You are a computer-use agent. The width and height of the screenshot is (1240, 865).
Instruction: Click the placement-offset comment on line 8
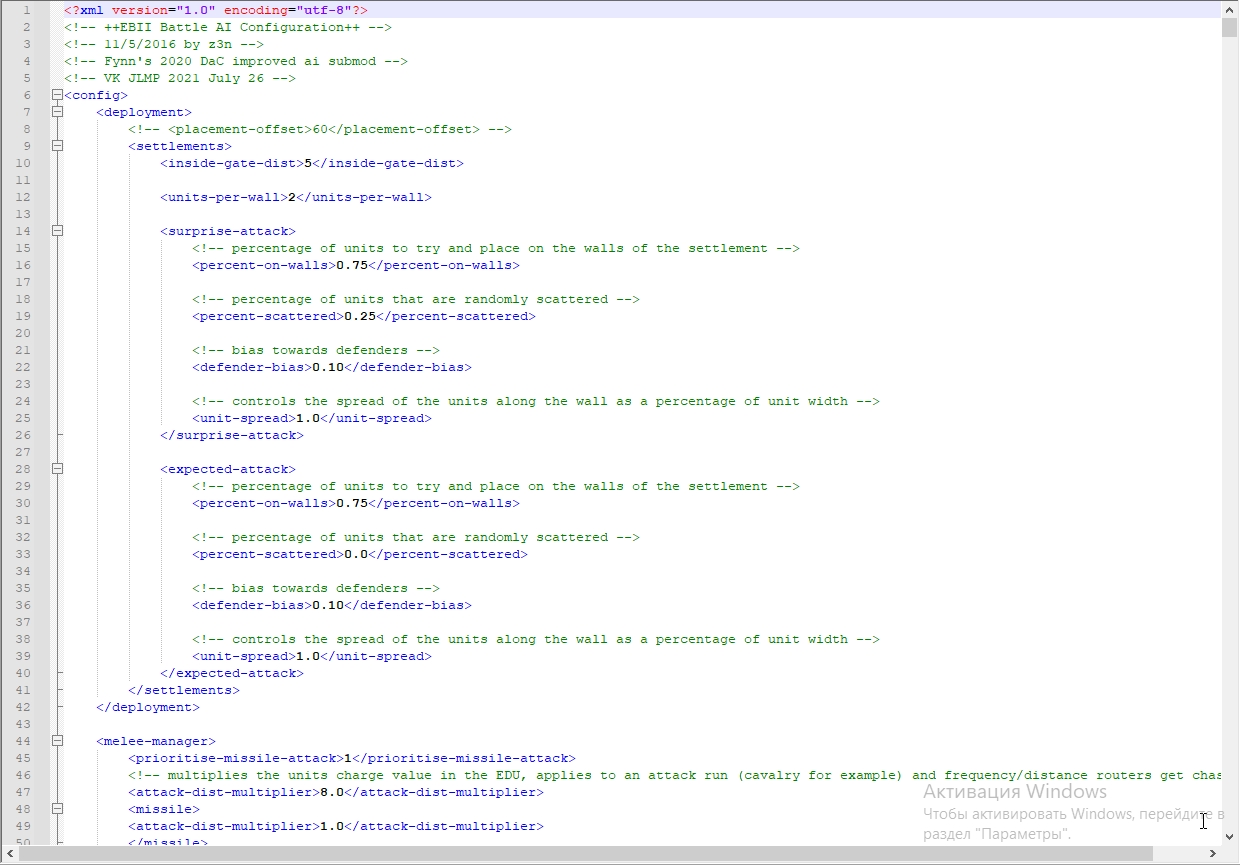tap(320, 129)
